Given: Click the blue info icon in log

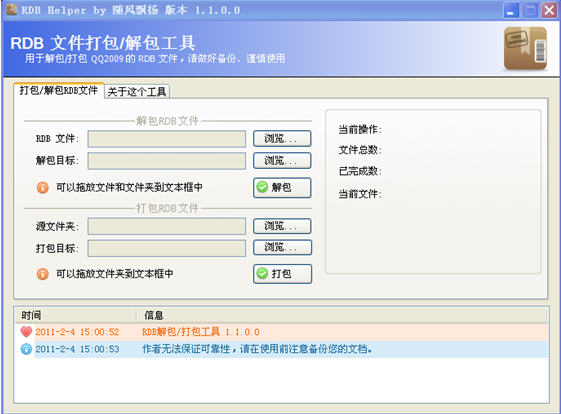Looking at the screenshot, I should coord(26,349).
